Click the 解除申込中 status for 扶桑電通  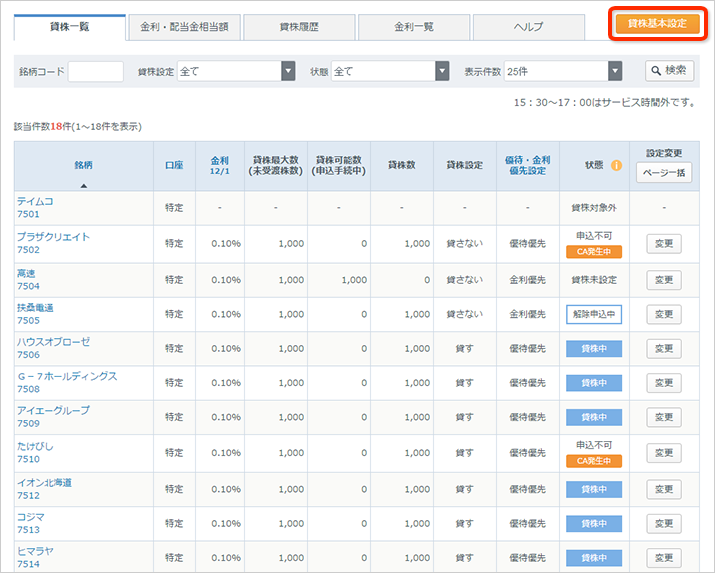click(x=594, y=314)
